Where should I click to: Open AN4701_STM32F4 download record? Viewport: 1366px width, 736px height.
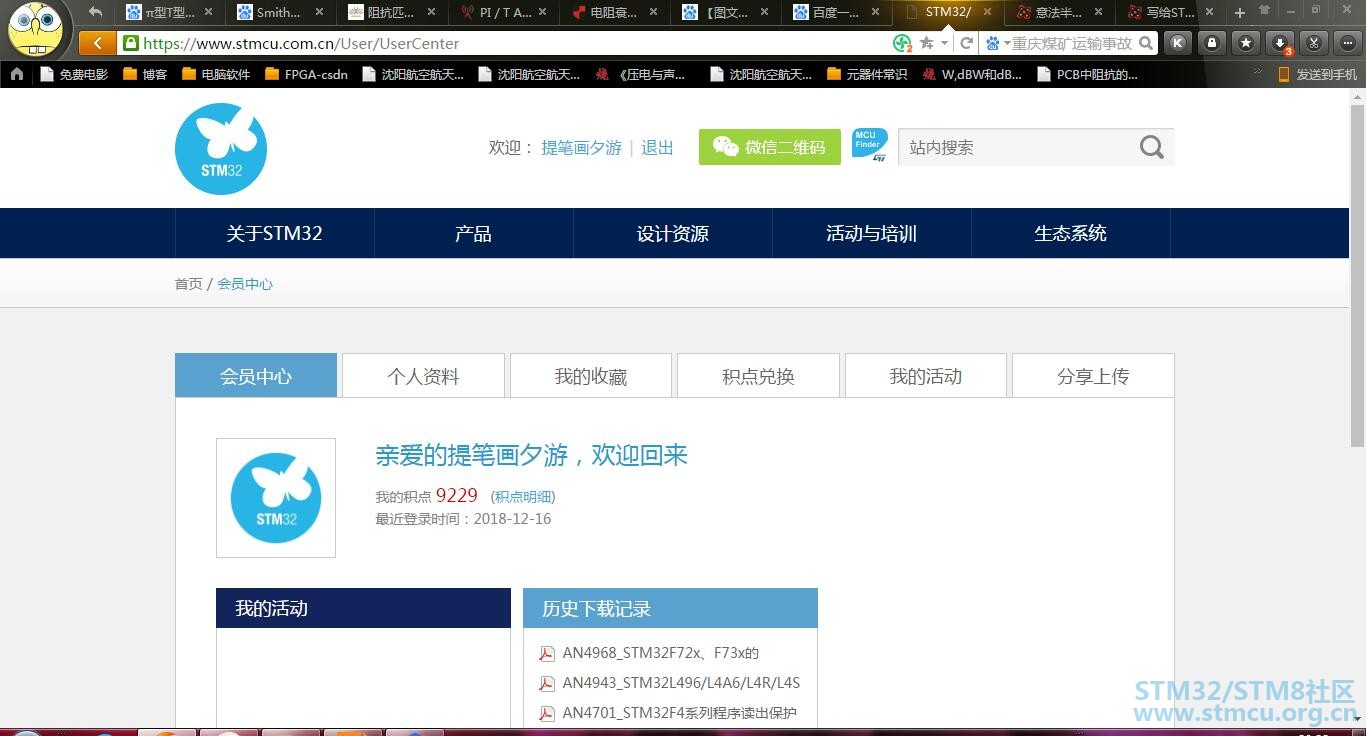(679, 713)
